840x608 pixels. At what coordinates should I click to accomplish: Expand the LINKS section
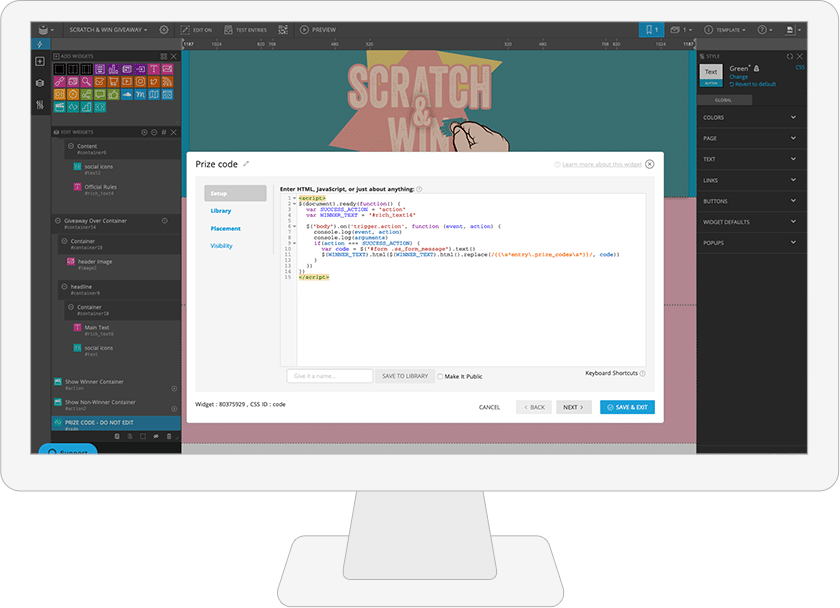tap(751, 181)
